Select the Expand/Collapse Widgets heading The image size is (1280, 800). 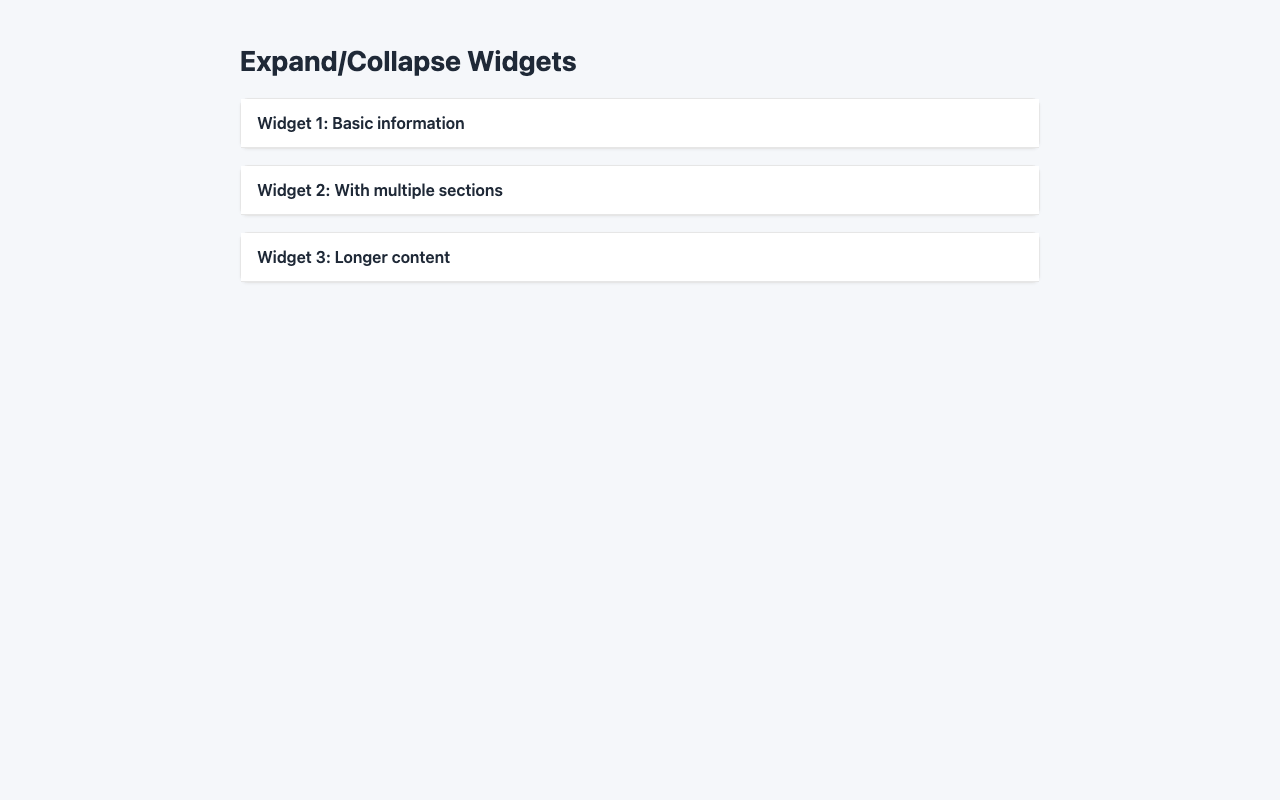click(x=408, y=61)
